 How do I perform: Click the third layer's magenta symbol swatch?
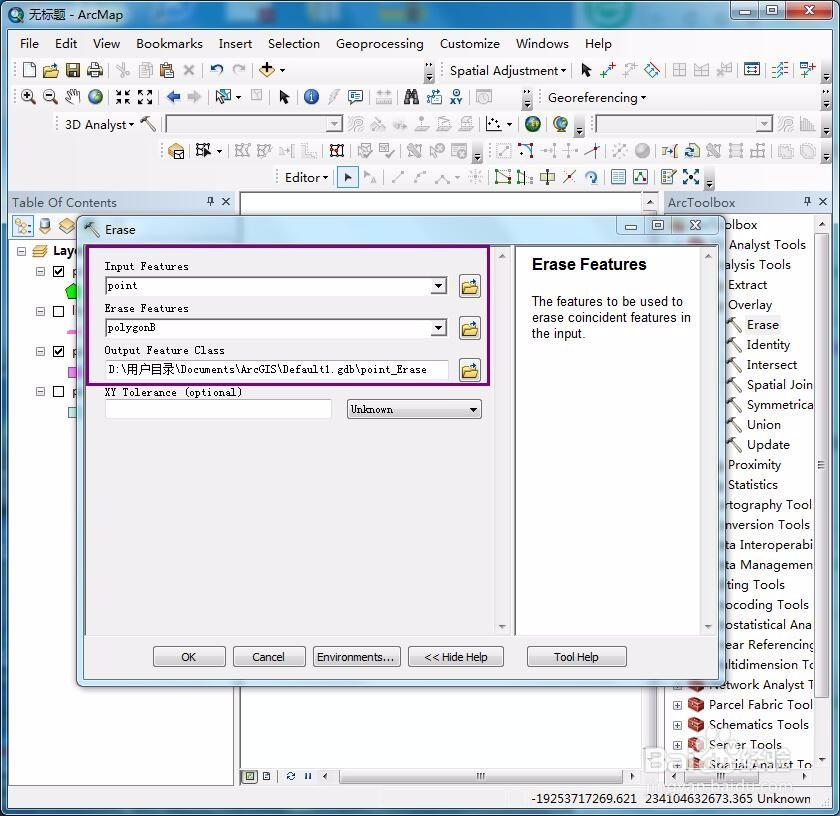(72, 372)
